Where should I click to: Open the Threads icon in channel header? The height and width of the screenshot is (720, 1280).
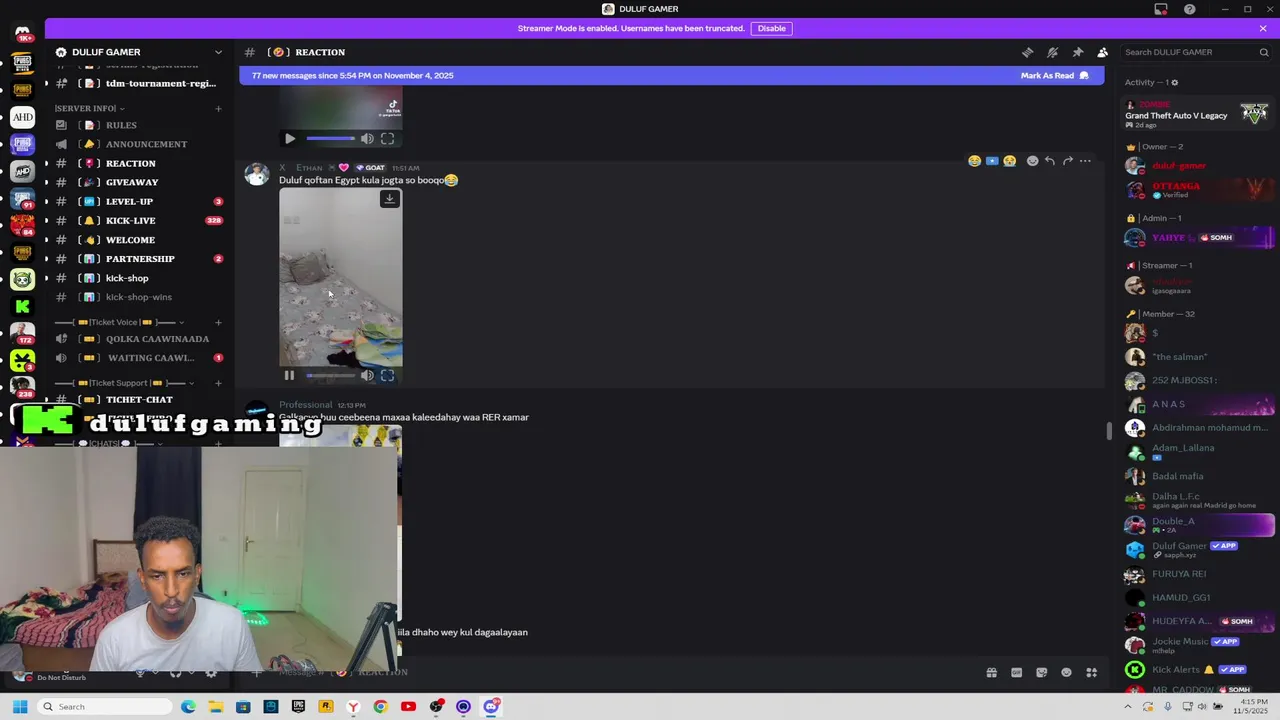(1027, 52)
